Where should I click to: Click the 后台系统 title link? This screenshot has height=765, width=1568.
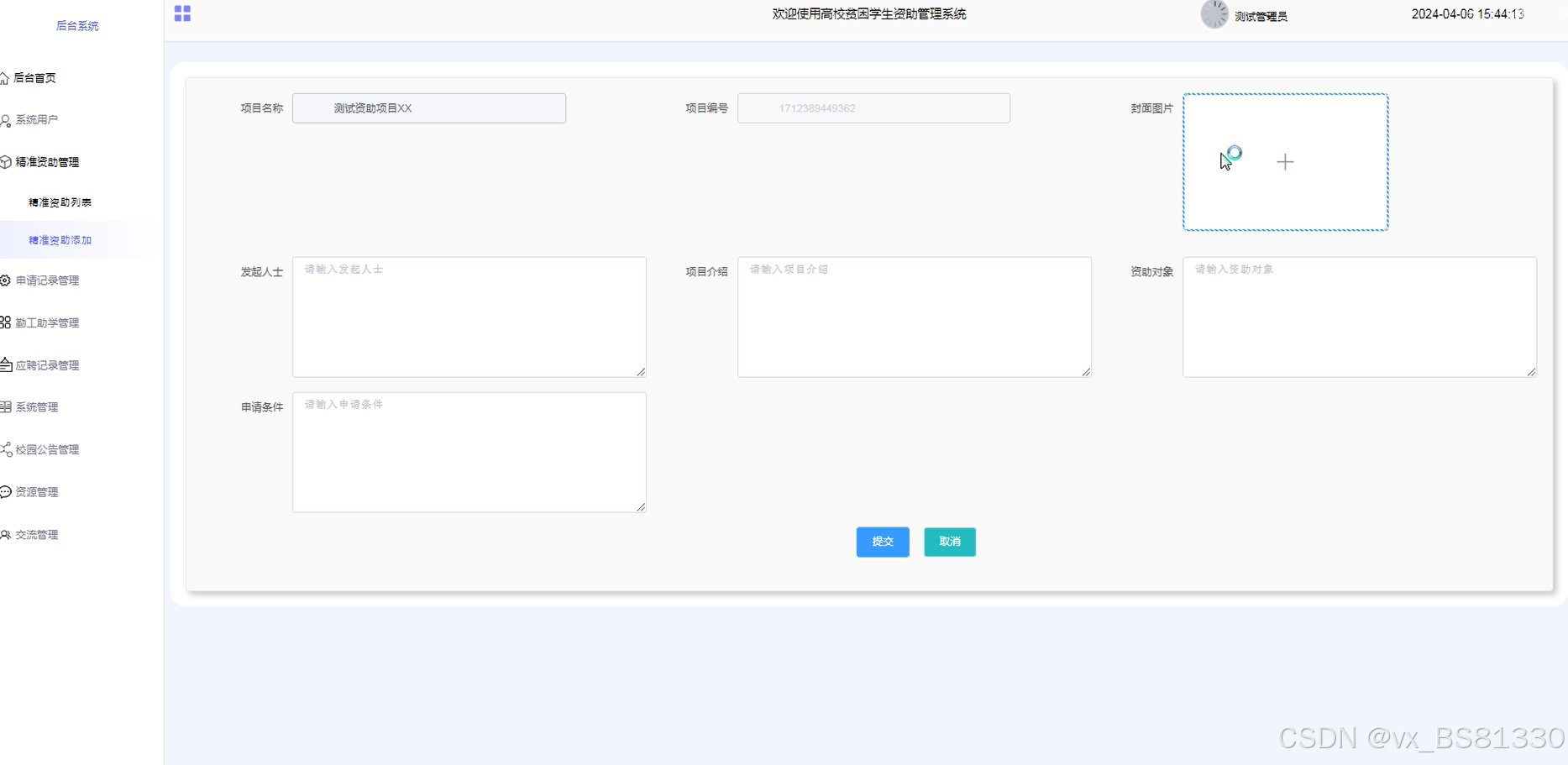pyautogui.click(x=77, y=26)
